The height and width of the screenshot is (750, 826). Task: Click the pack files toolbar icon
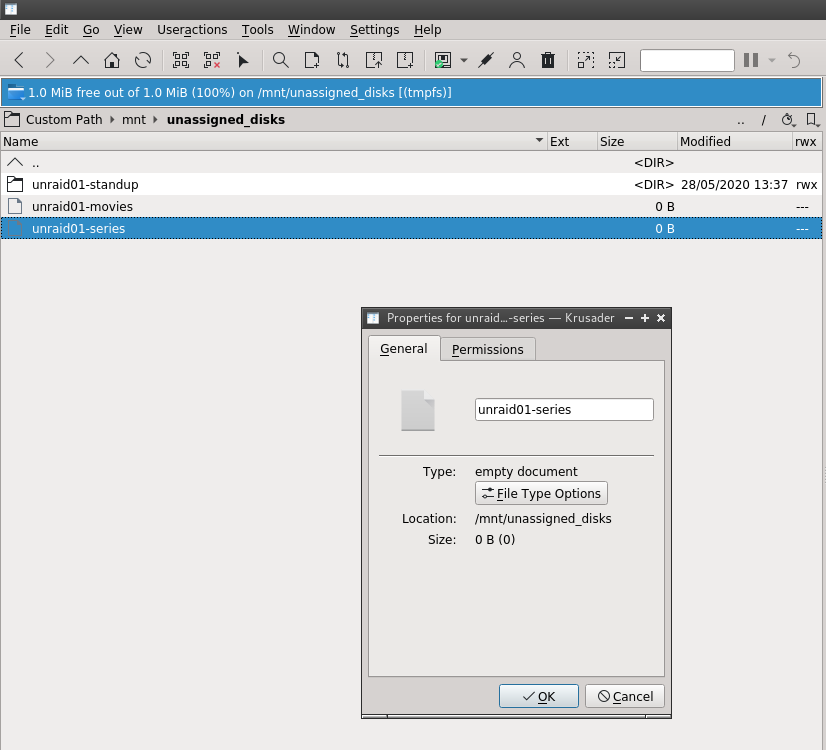[374, 60]
